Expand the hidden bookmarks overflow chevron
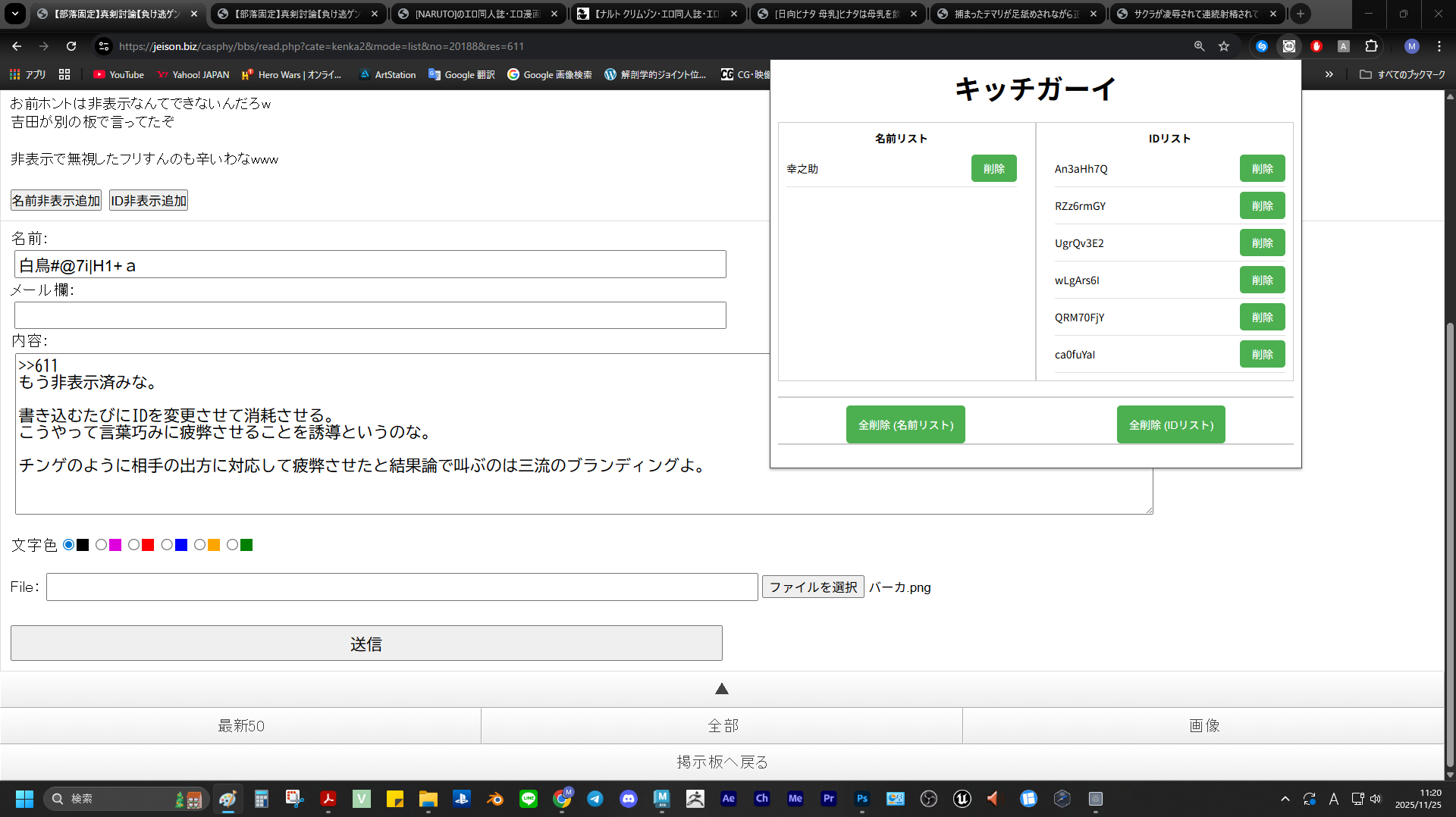This screenshot has width=1456, height=817. coord(1329,74)
